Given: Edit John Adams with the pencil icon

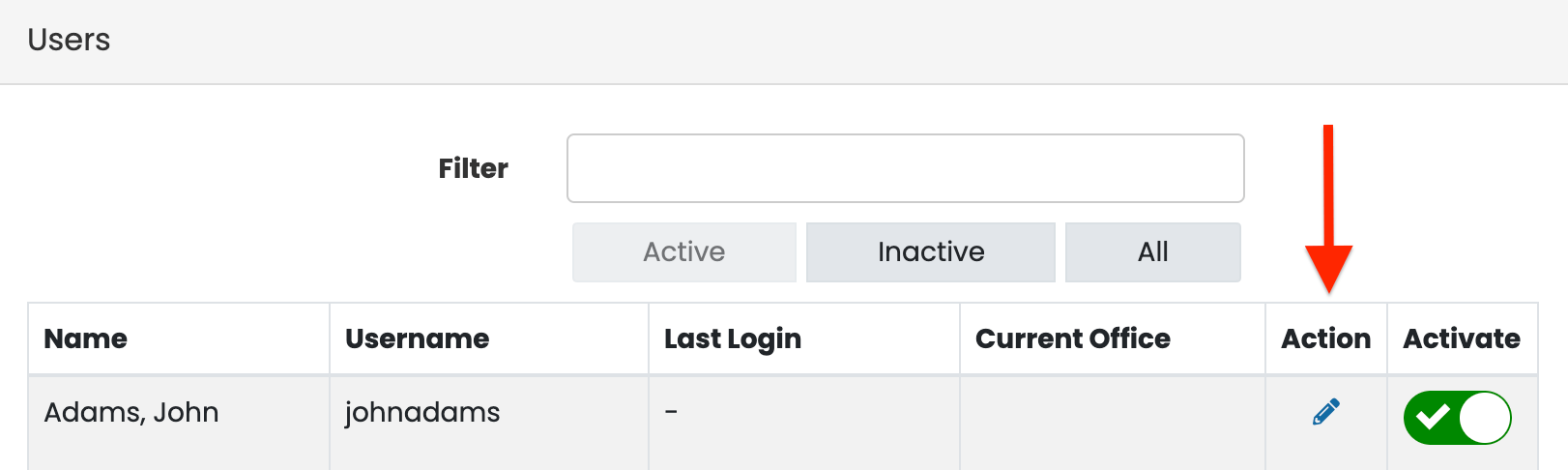Looking at the screenshot, I should pyautogui.click(x=1326, y=412).
